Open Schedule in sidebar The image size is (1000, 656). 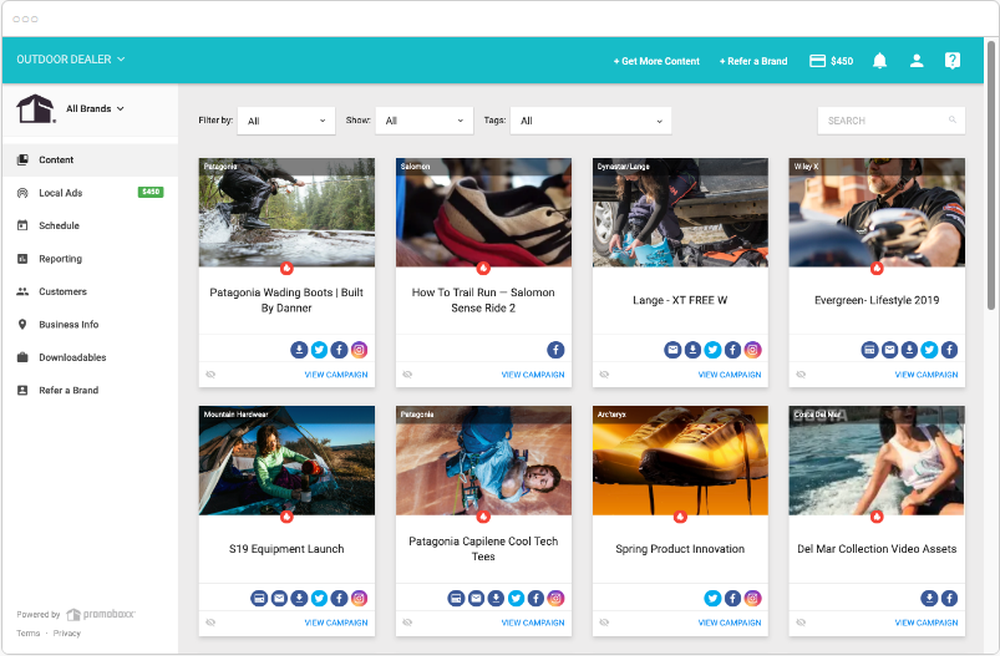91,226
